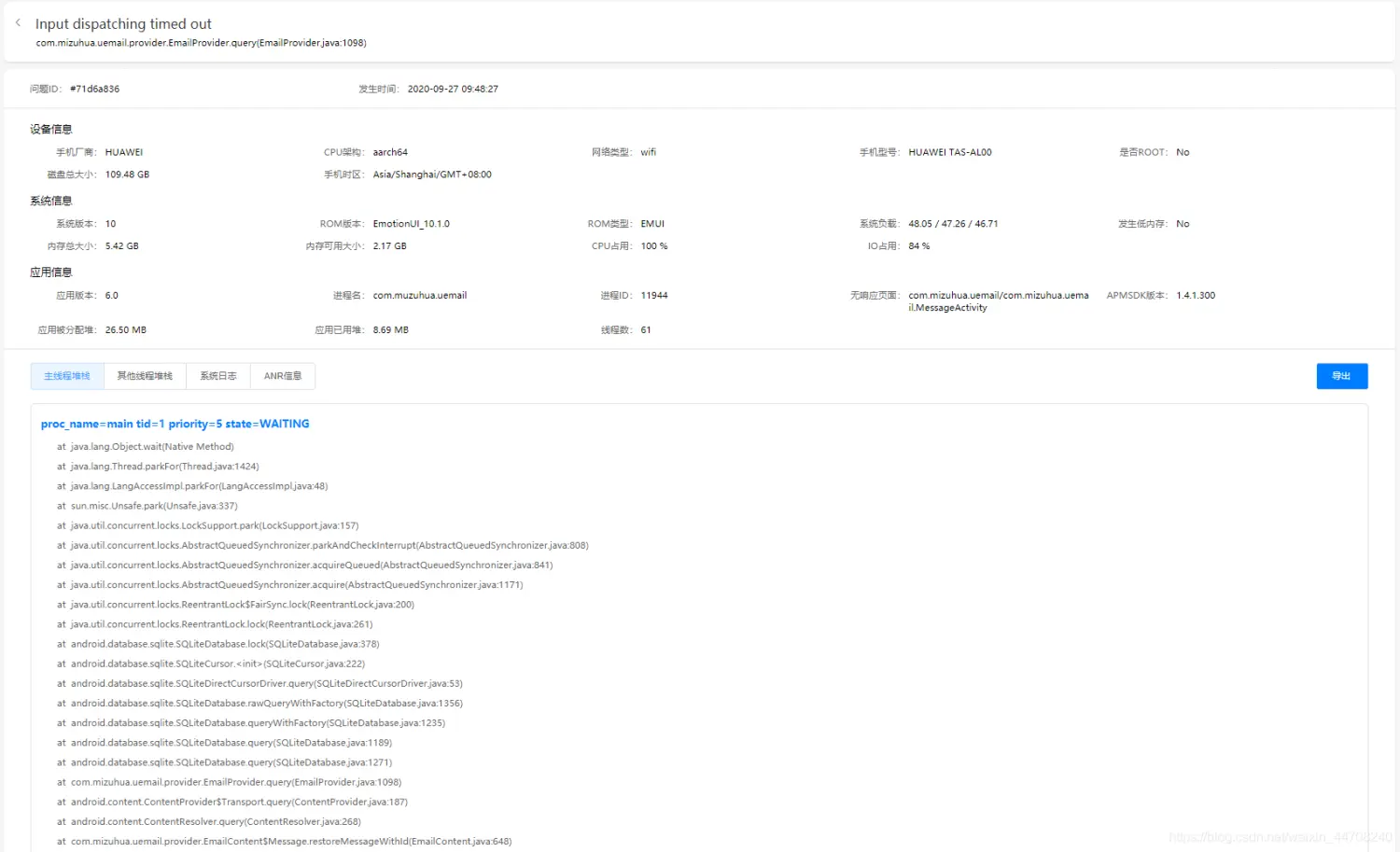Select the CPU architecture value aarch64

(x=390, y=152)
